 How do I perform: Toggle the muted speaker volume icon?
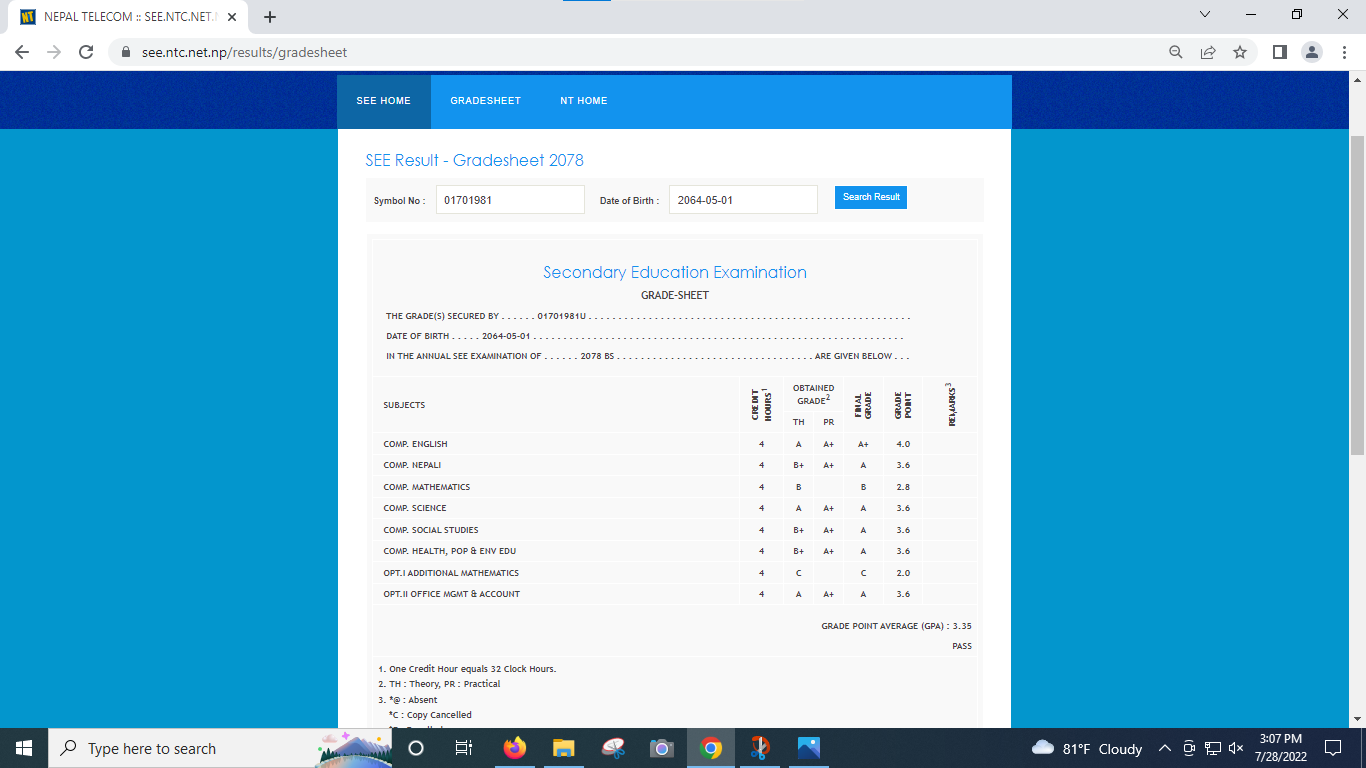(x=1236, y=748)
